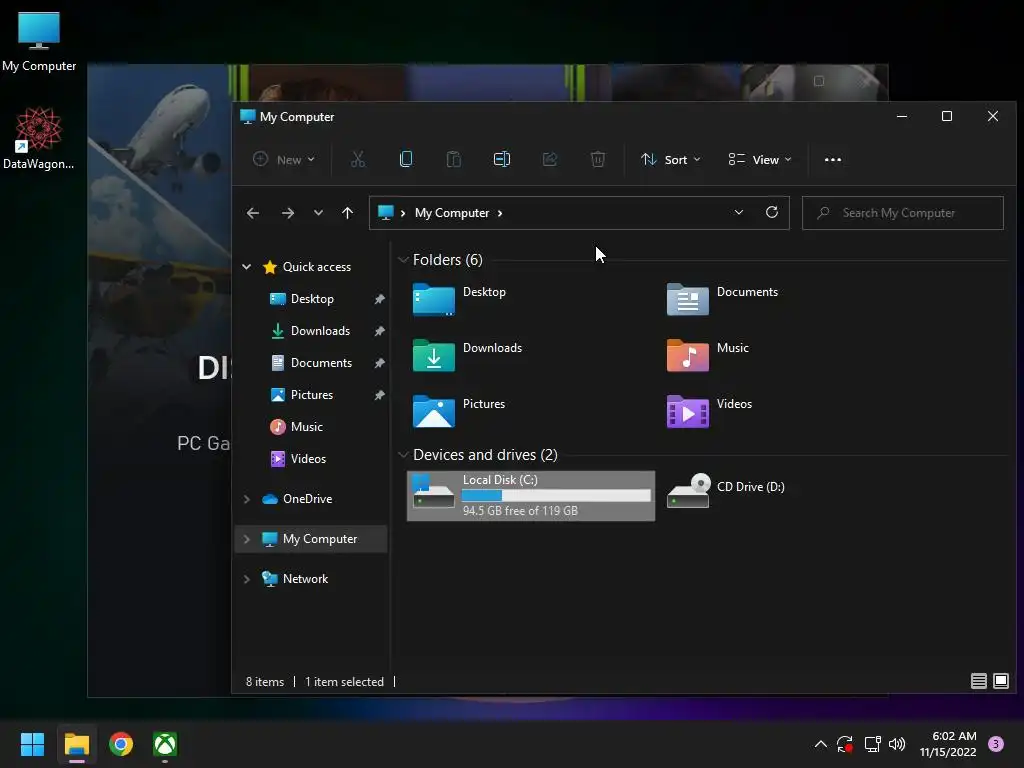
Task: Collapse the Folders (6) group
Action: [404, 260]
